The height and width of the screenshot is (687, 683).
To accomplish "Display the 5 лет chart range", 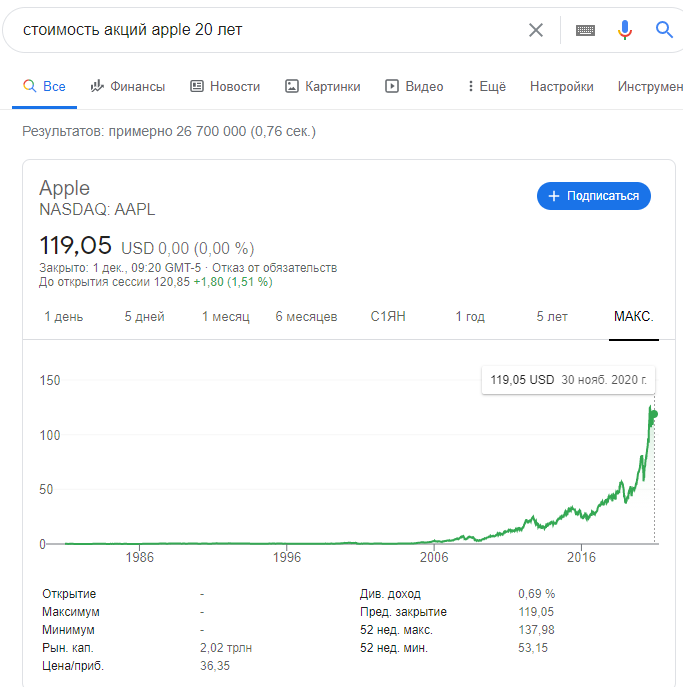I will tap(552, 317).
